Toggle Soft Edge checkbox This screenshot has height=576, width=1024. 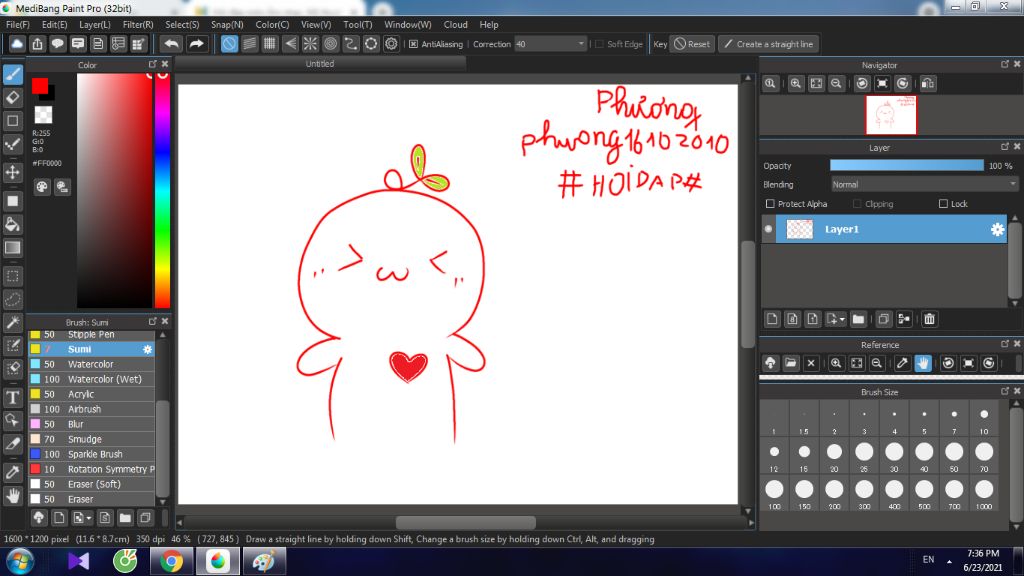tap(600, 44)
